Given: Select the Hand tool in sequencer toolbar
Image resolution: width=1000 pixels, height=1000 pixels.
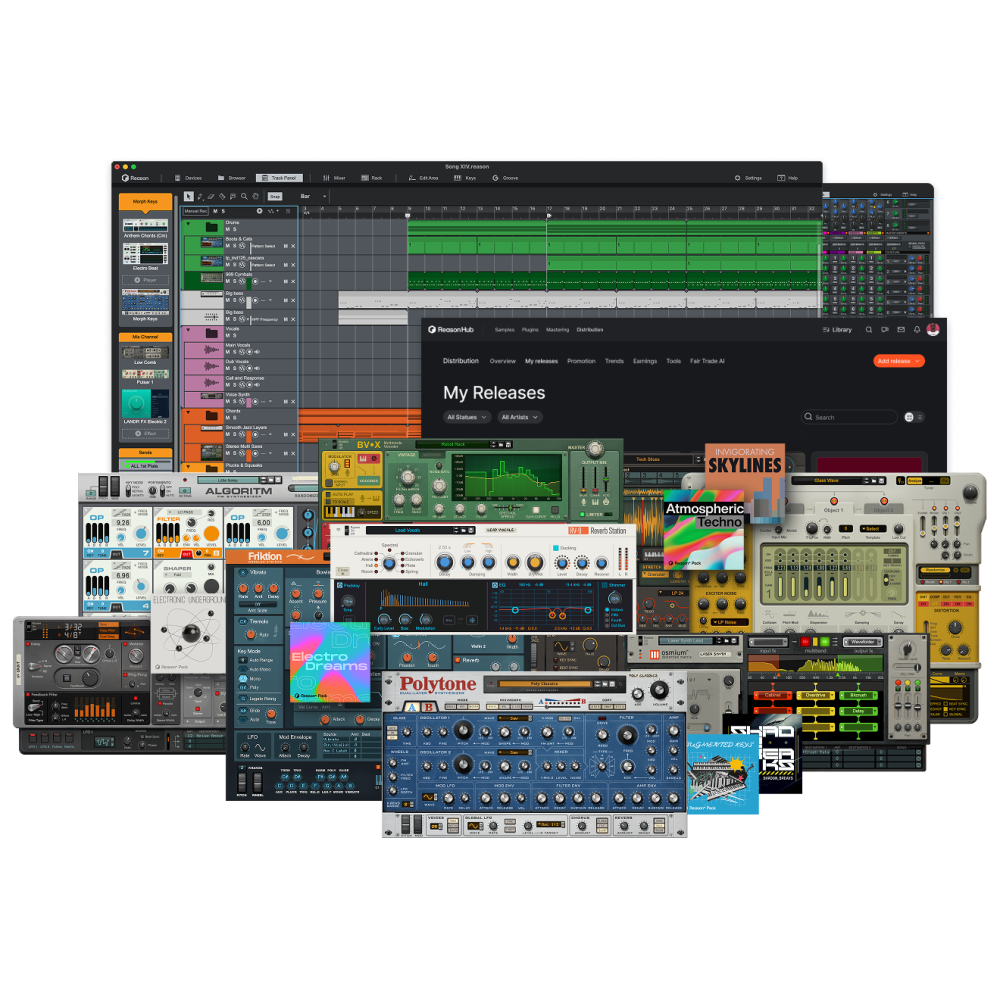Looking at the screenshot, I should pos(255,196).
